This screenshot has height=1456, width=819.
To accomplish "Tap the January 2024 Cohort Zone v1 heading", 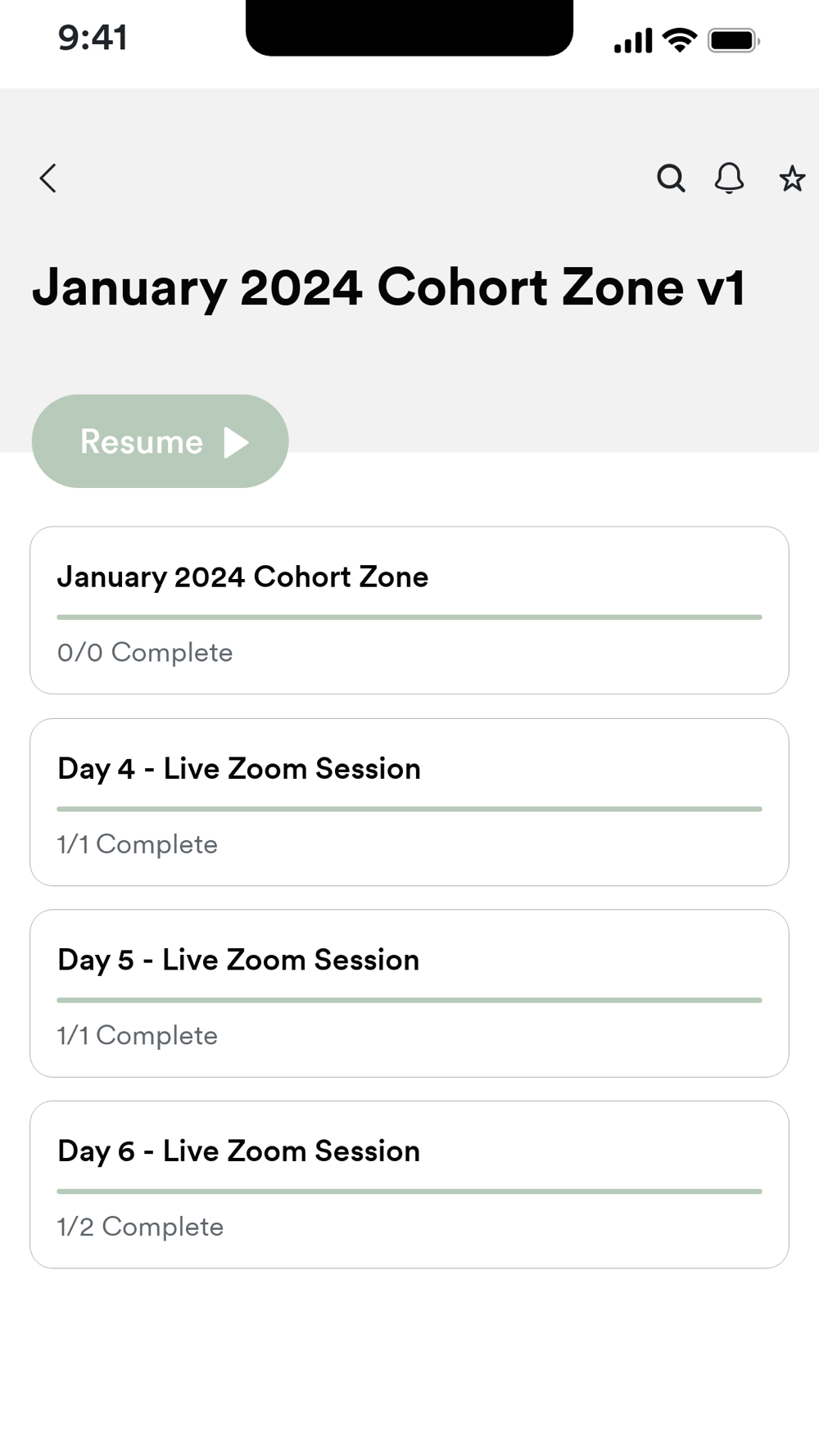I will (389, 287).
